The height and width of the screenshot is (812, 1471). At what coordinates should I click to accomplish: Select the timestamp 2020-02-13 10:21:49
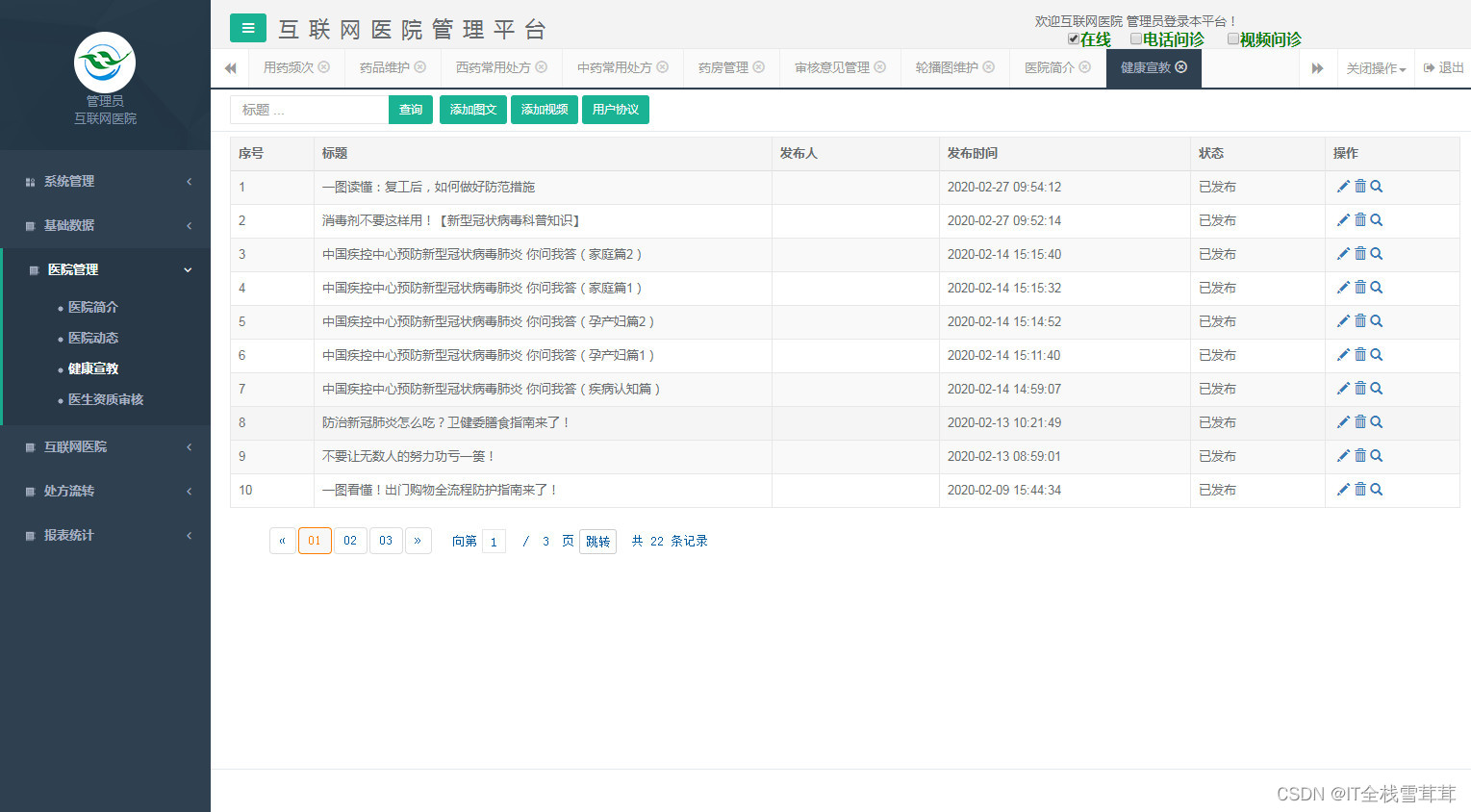tap(1004, 422)
